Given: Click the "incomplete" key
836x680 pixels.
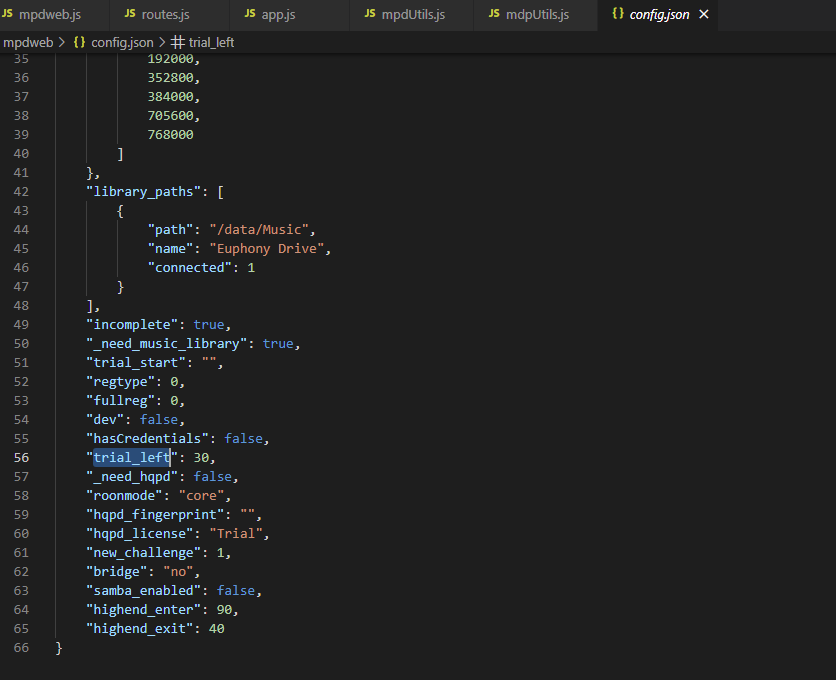Looking at the screenshot, I should coord(132,325).
